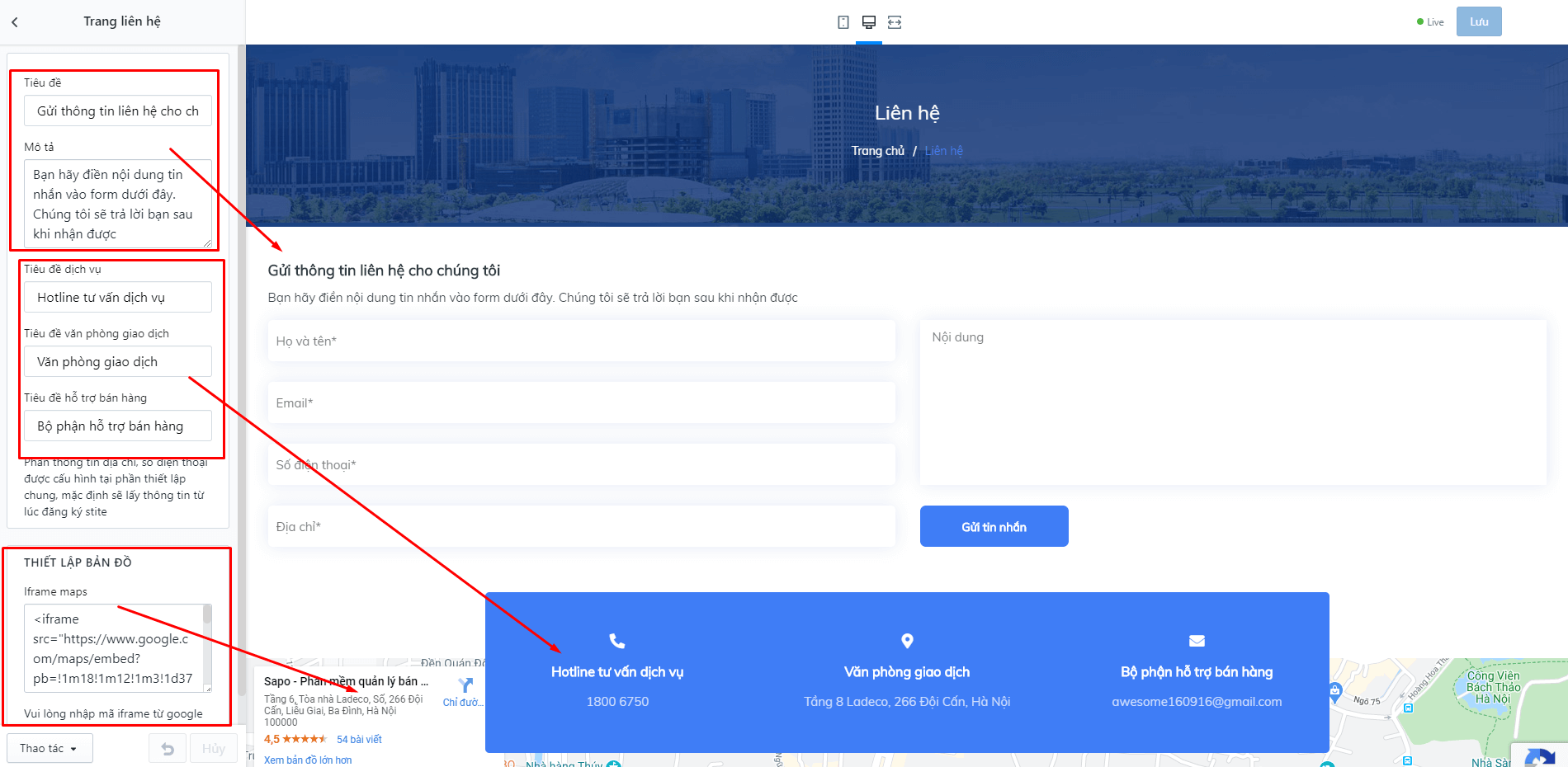Click the hotline number 1800 6750
This screenshot has width=1568, height=767.
pyautogui.click(x=617, y=702)
